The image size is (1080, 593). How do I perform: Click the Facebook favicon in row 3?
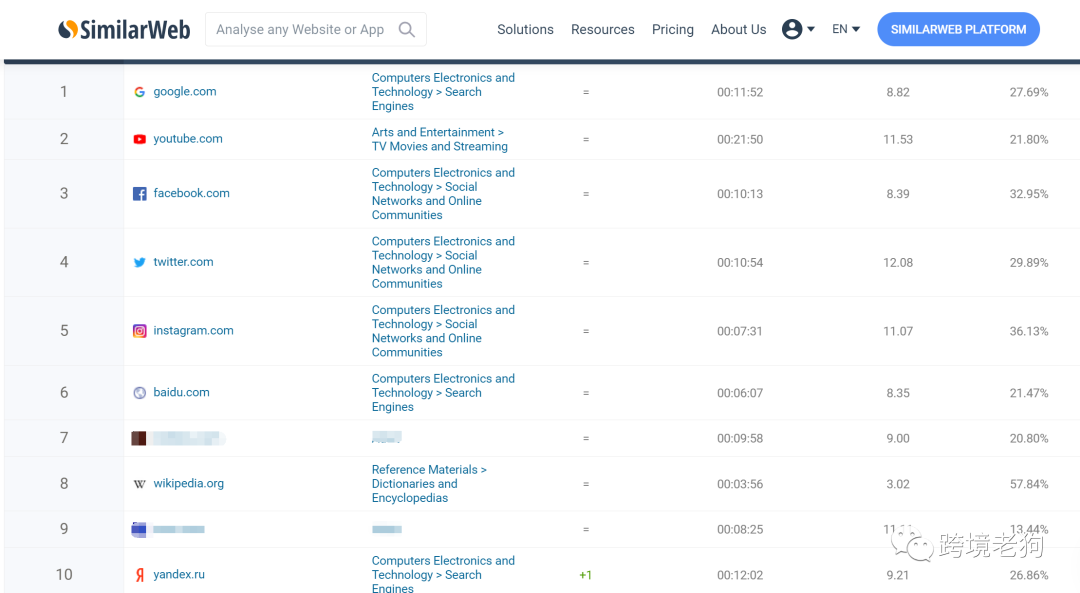click(x=139, y=194)
